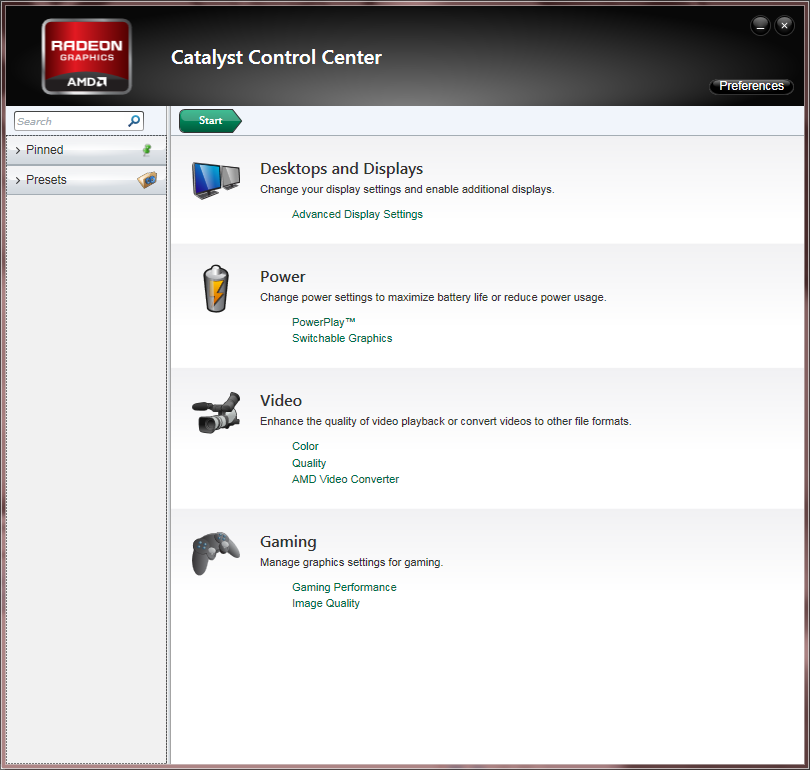Open Gaming Performance link

point(344,587)
